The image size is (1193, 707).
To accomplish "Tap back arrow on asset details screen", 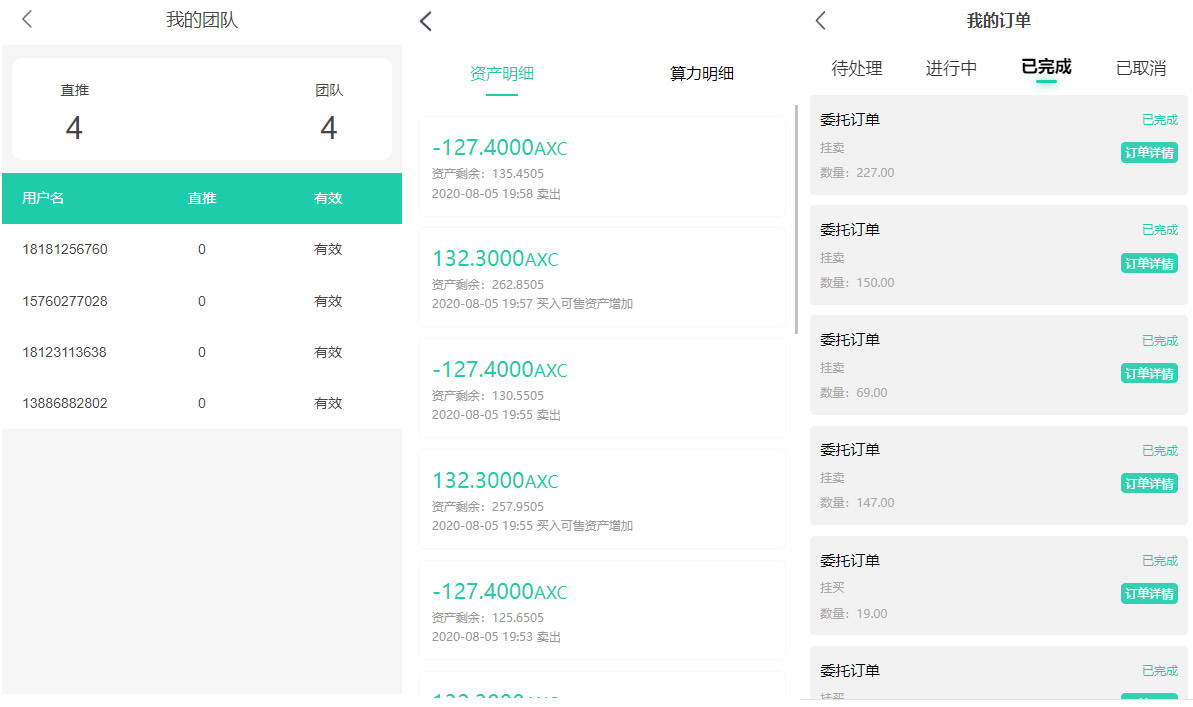I will [426, 21].
